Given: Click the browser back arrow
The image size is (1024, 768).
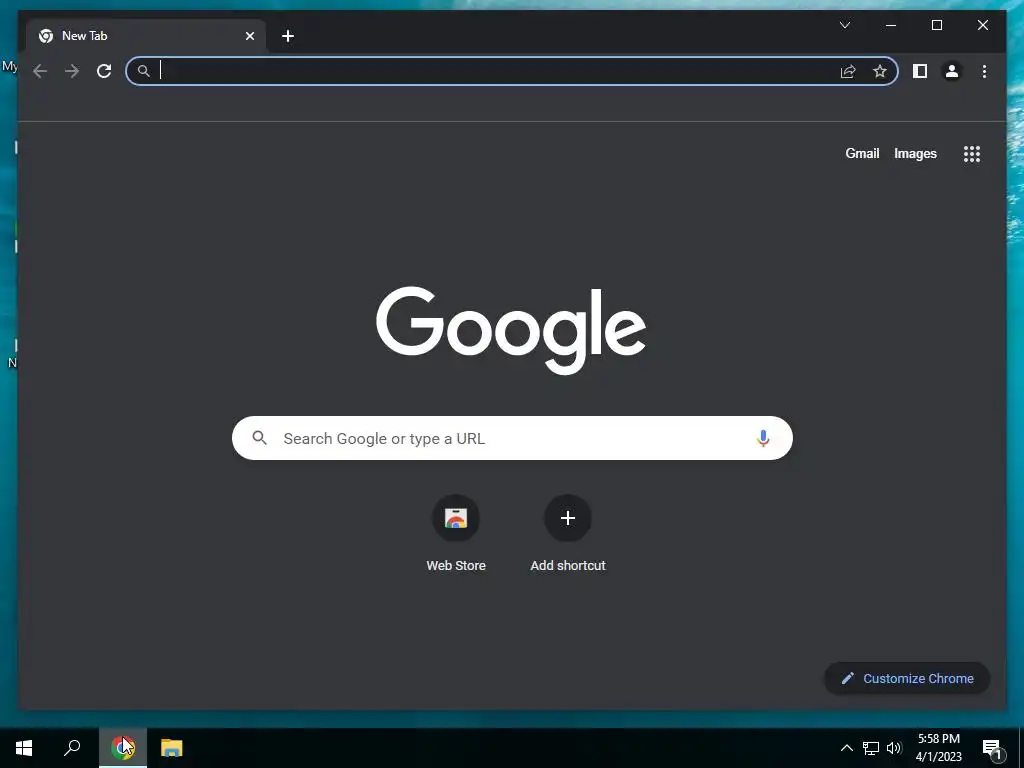Looking at the screenshot, I should click(x=40, y=71).
